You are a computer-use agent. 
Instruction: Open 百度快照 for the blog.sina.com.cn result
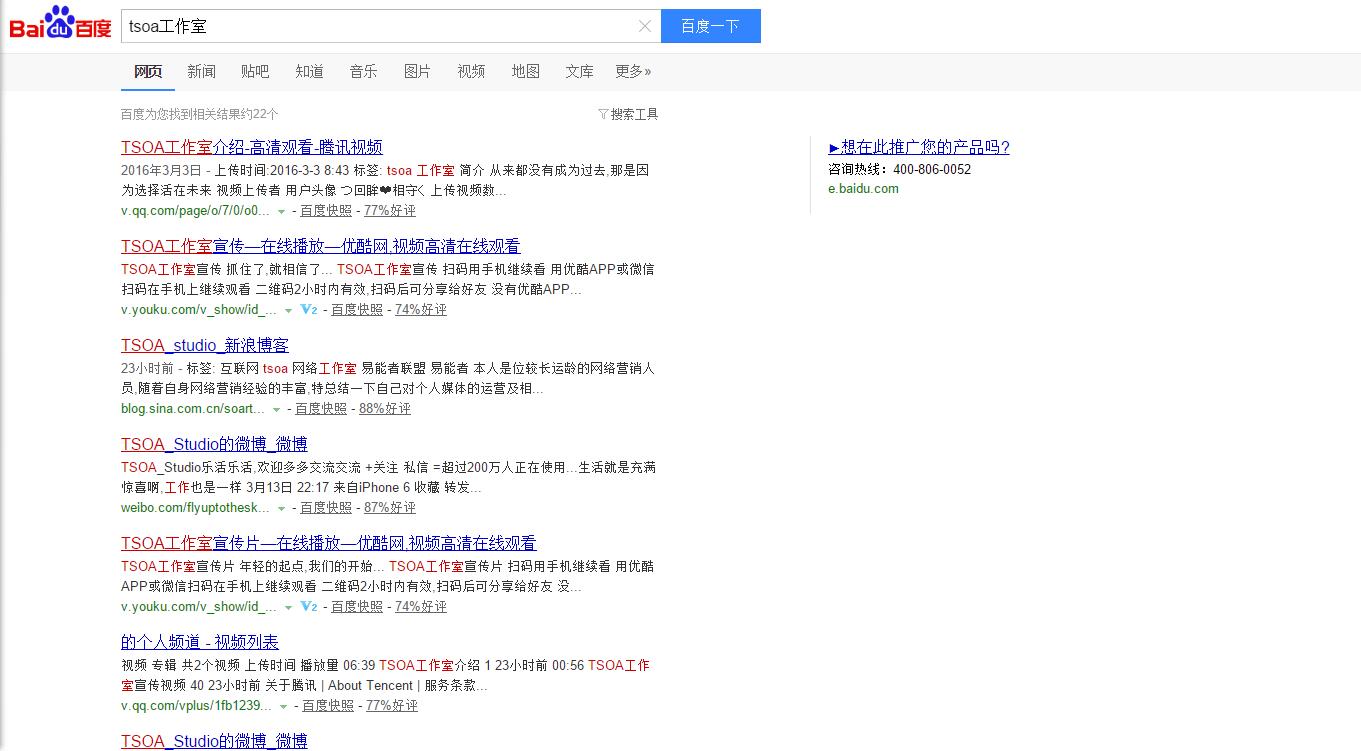(x=320, y=409)
